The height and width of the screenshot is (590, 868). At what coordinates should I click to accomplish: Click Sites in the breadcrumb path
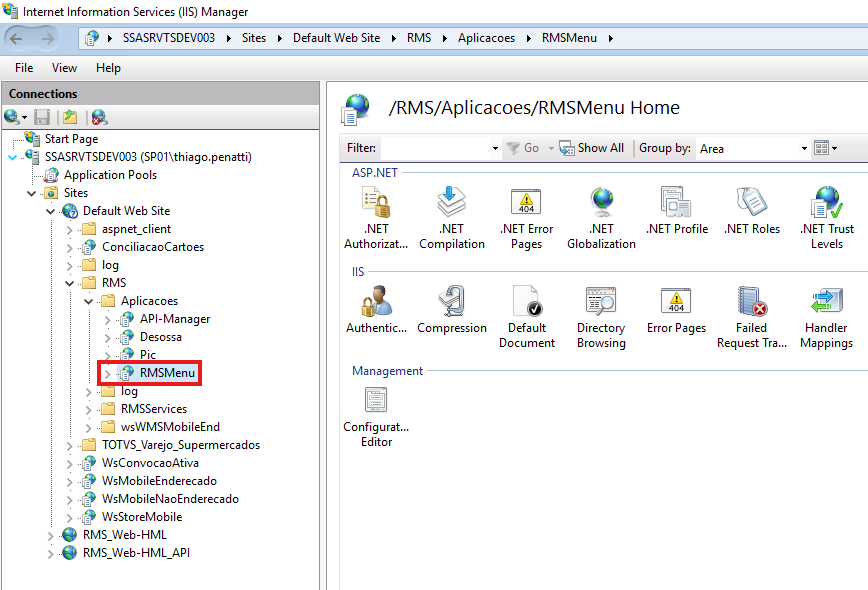coord(254,38)
